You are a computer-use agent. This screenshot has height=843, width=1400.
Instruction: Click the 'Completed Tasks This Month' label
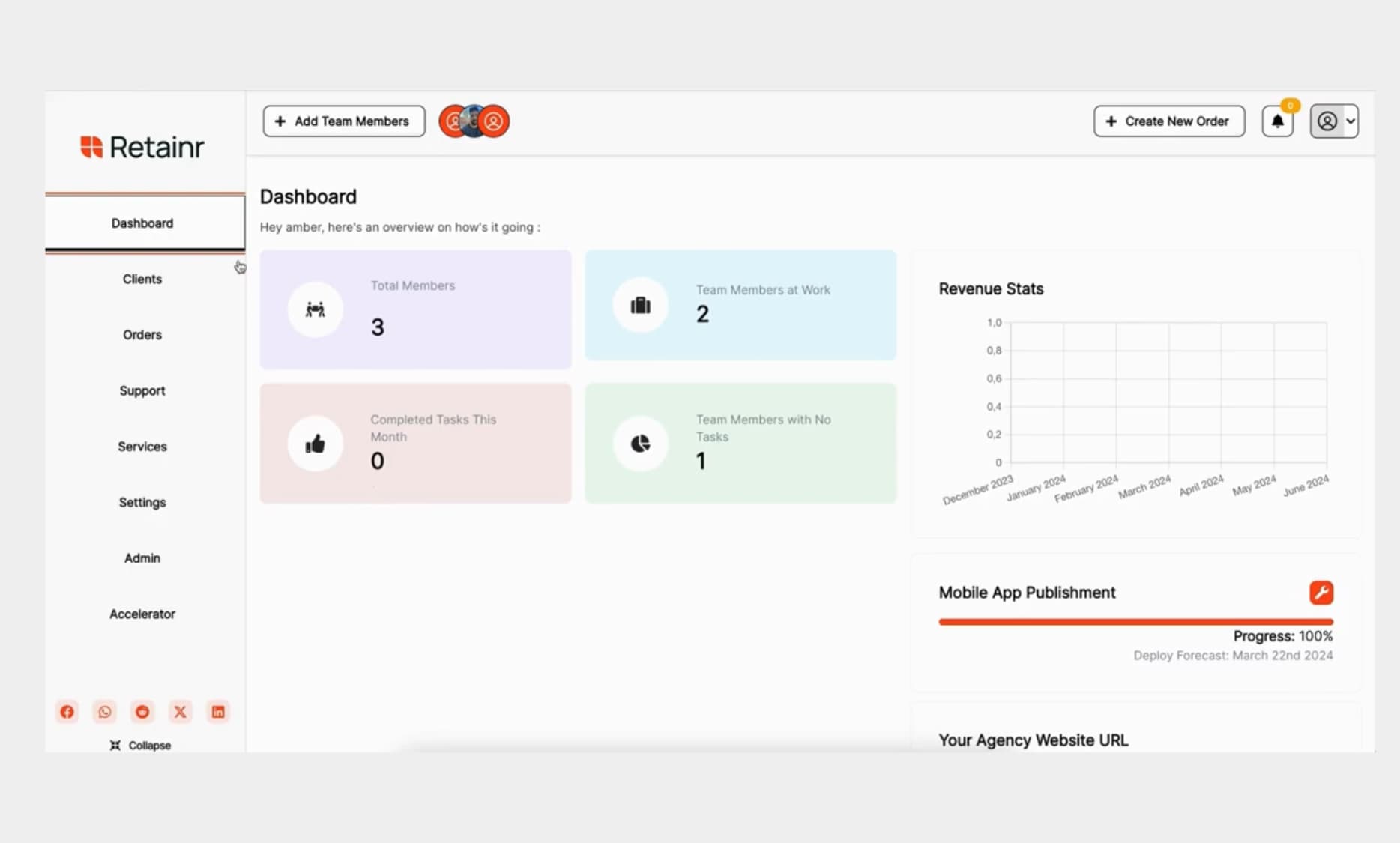[x=433, y=428]
